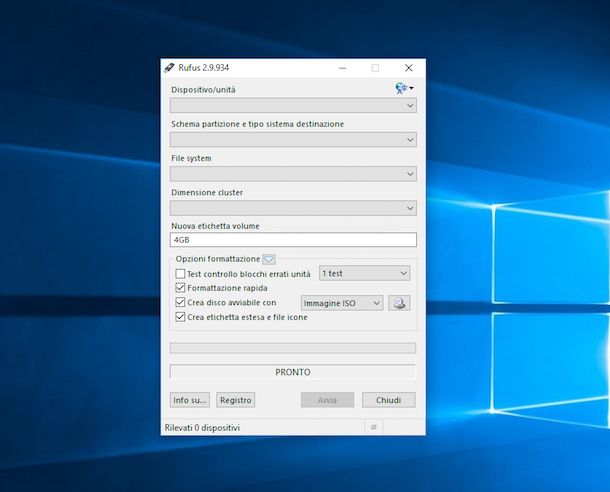The height and width of the screenshot is (492, 610).
Task: Toggle advanced options arrow beside Opzioni formattazione
Action: point(269,259)
